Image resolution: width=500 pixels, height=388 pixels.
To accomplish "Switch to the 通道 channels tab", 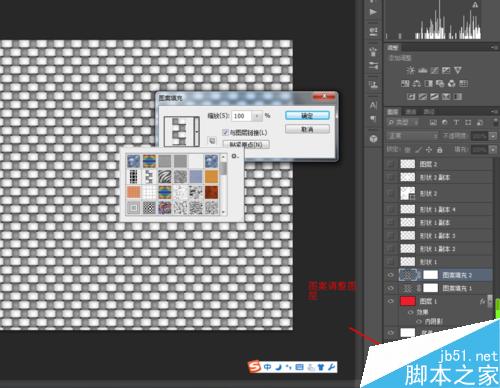I will click(411, 112).
